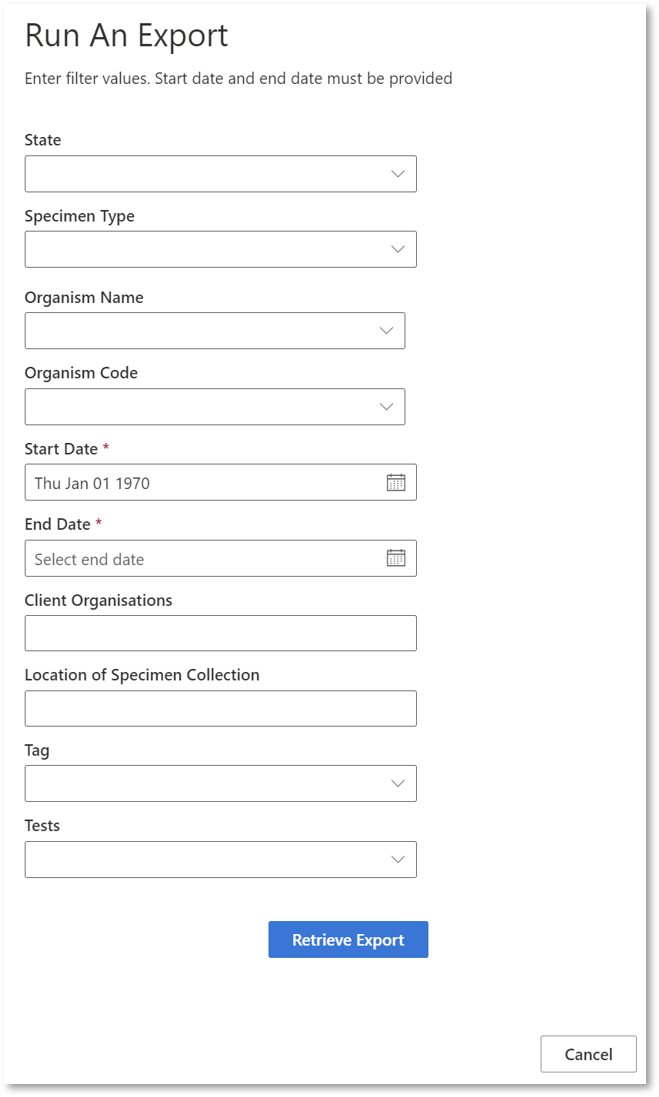Click the Select end date field
The width and height of the screenshot is (659, 1097).
[220, 558]
